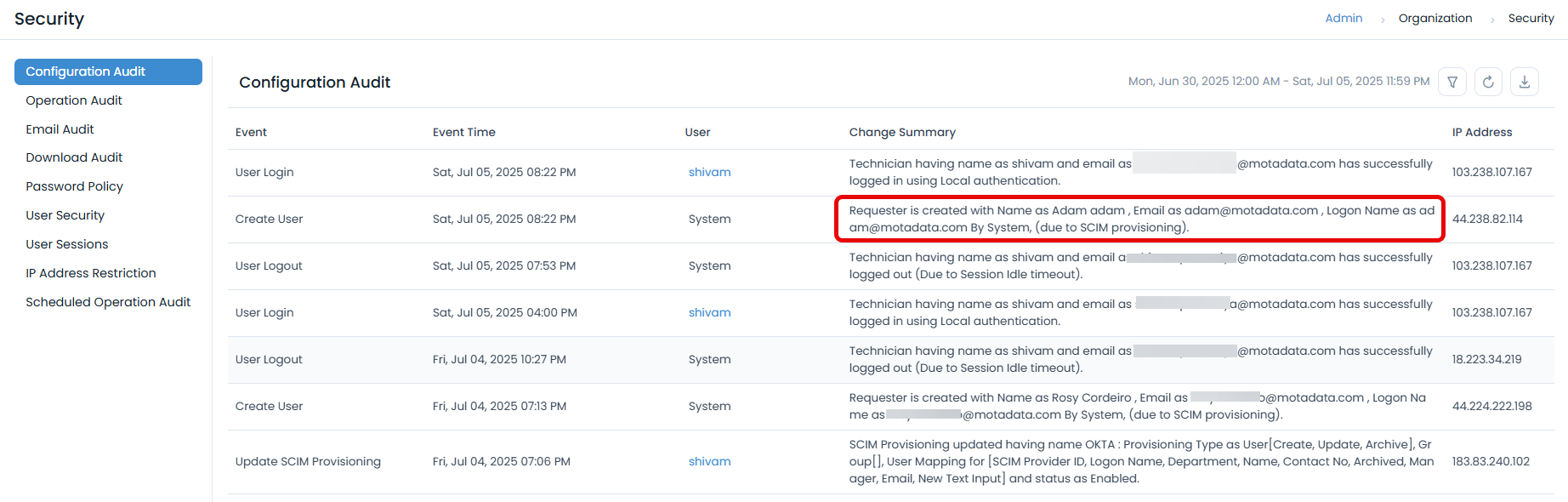This screenshot has height=502, width=1568.
Task: Select Email Audit in sidebar
Action: 60,129
